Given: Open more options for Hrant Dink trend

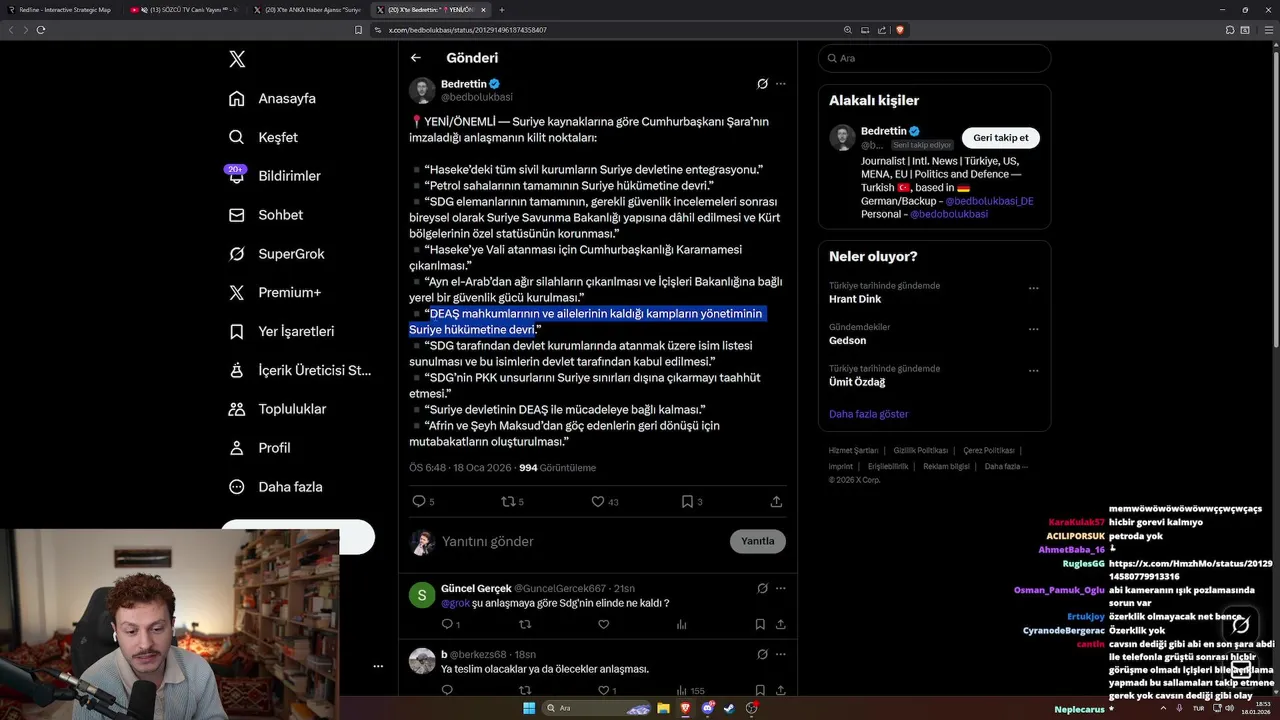Looking at the screenshot, I should tap(1034, 288).
